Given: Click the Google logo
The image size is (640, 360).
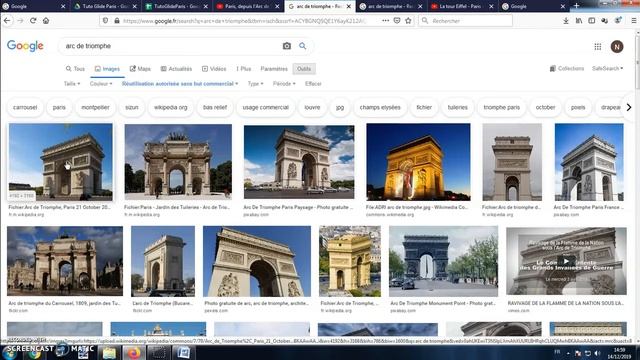Looking at the screenshot, I should click(x=25, y=46).
